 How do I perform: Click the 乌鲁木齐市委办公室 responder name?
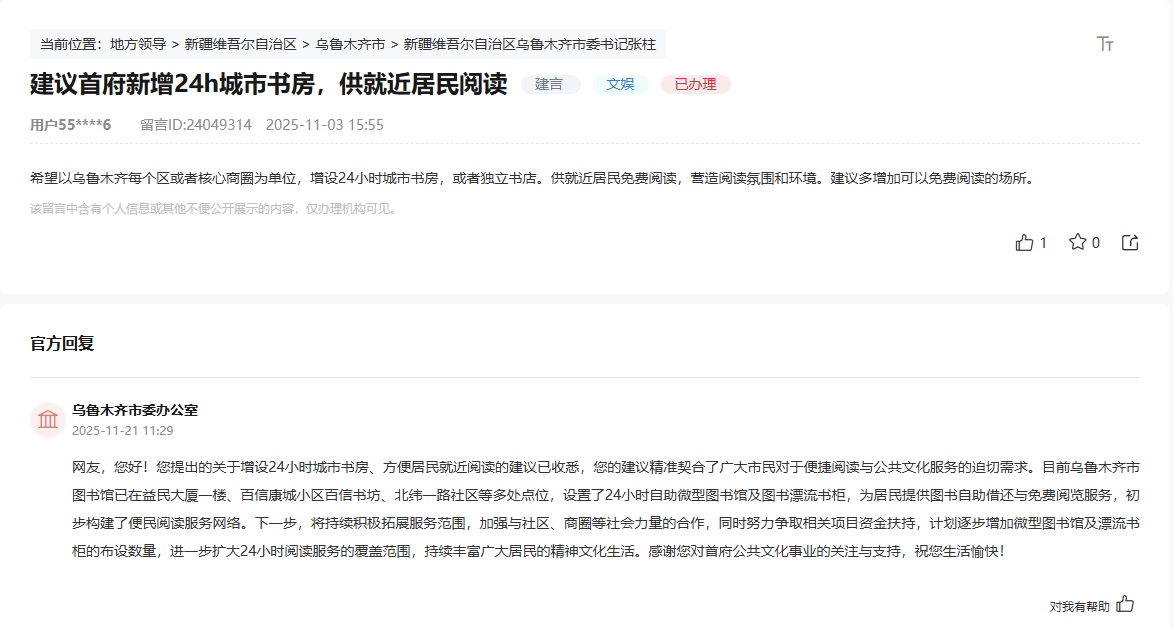[135, 411]
